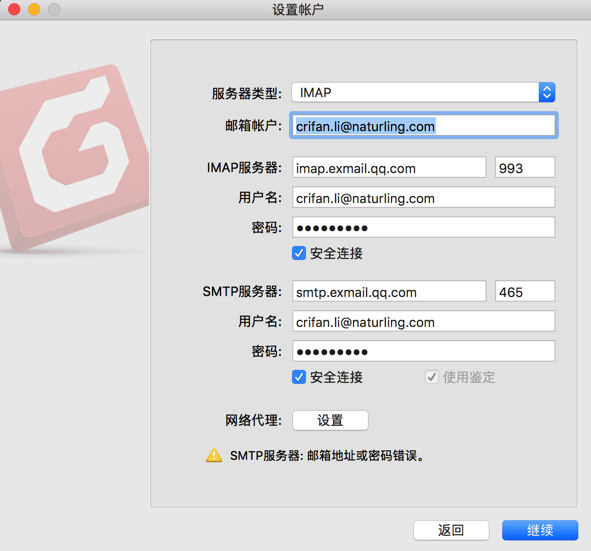591x551 pixels.
Task: Click the SMTP服务器 error message text
Action: point(327,456)
